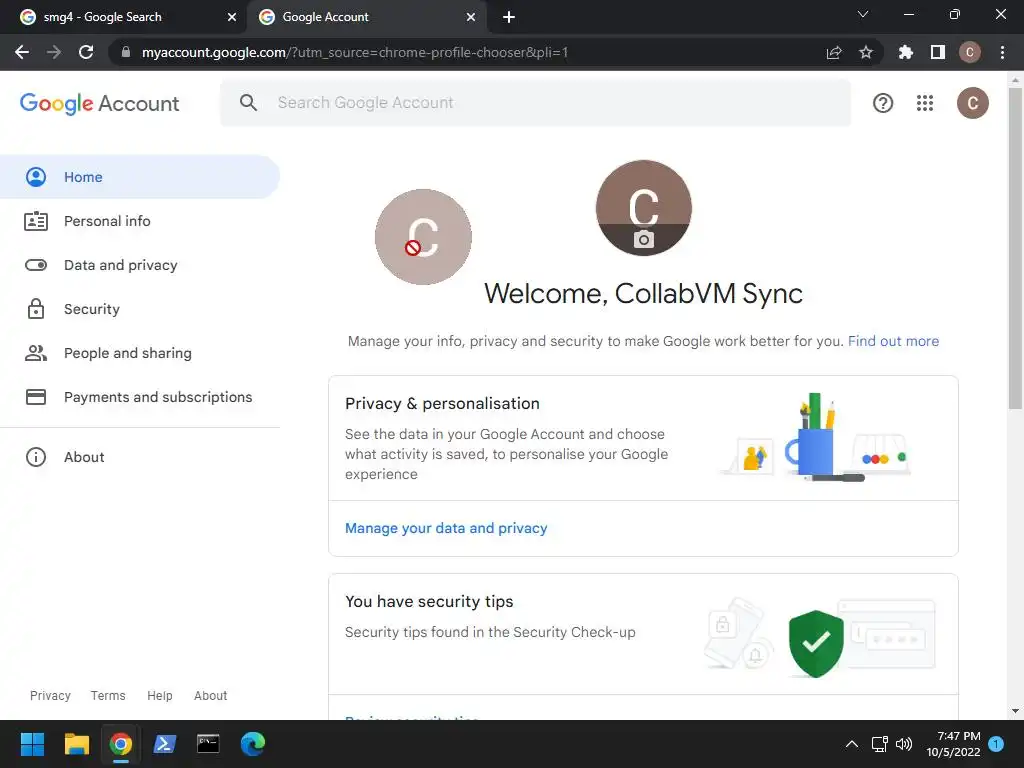The height and width of the screenshot is (768, 1024).
Task: Open the Help footer link
Action: coord(159,696)
